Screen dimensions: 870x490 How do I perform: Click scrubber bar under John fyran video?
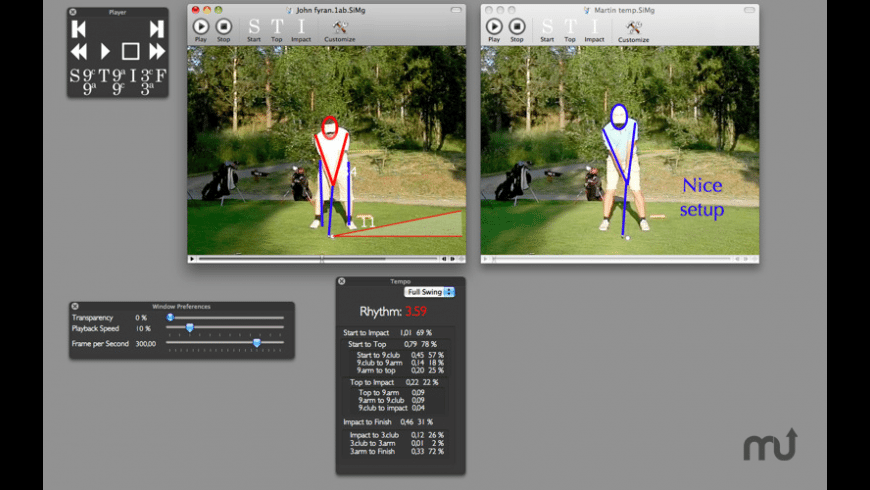[318, 259]
